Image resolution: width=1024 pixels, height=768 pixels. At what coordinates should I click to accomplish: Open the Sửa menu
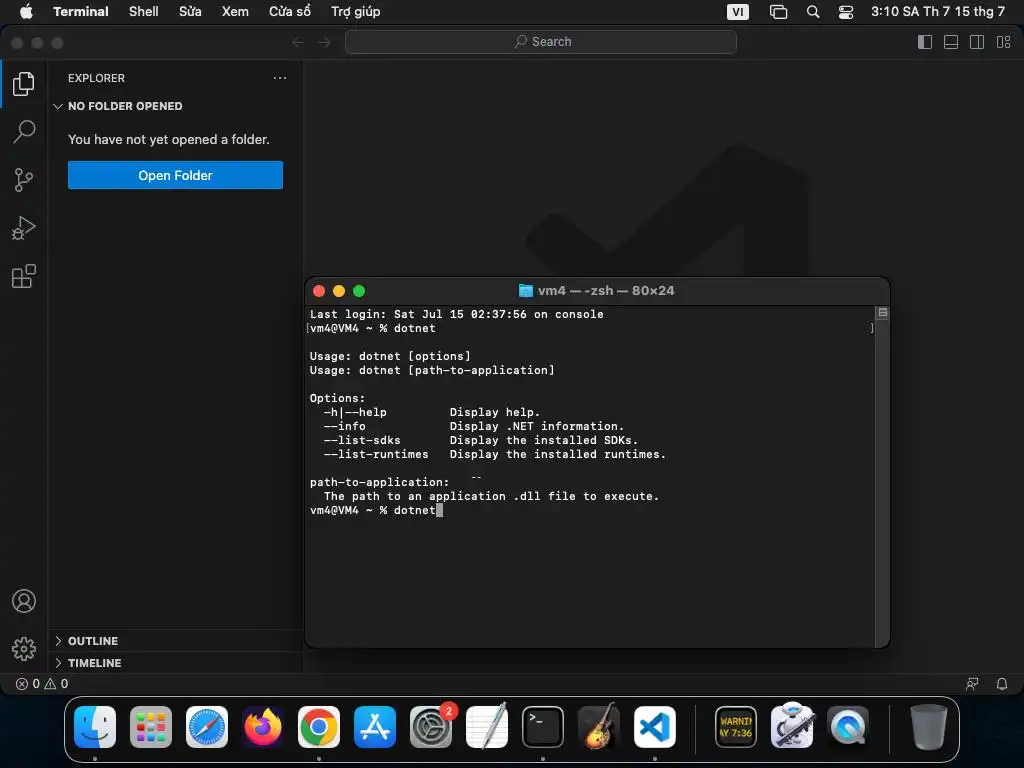point(190,11)
